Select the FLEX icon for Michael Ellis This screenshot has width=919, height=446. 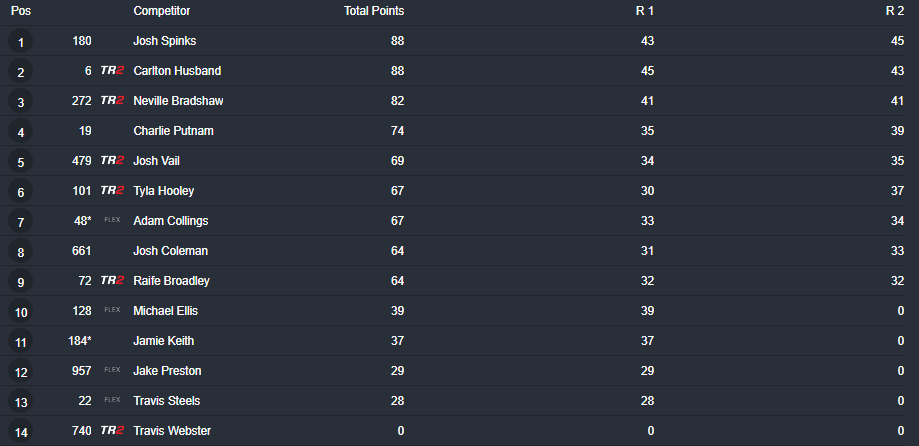pyautogui.click(x=112, y=309)
